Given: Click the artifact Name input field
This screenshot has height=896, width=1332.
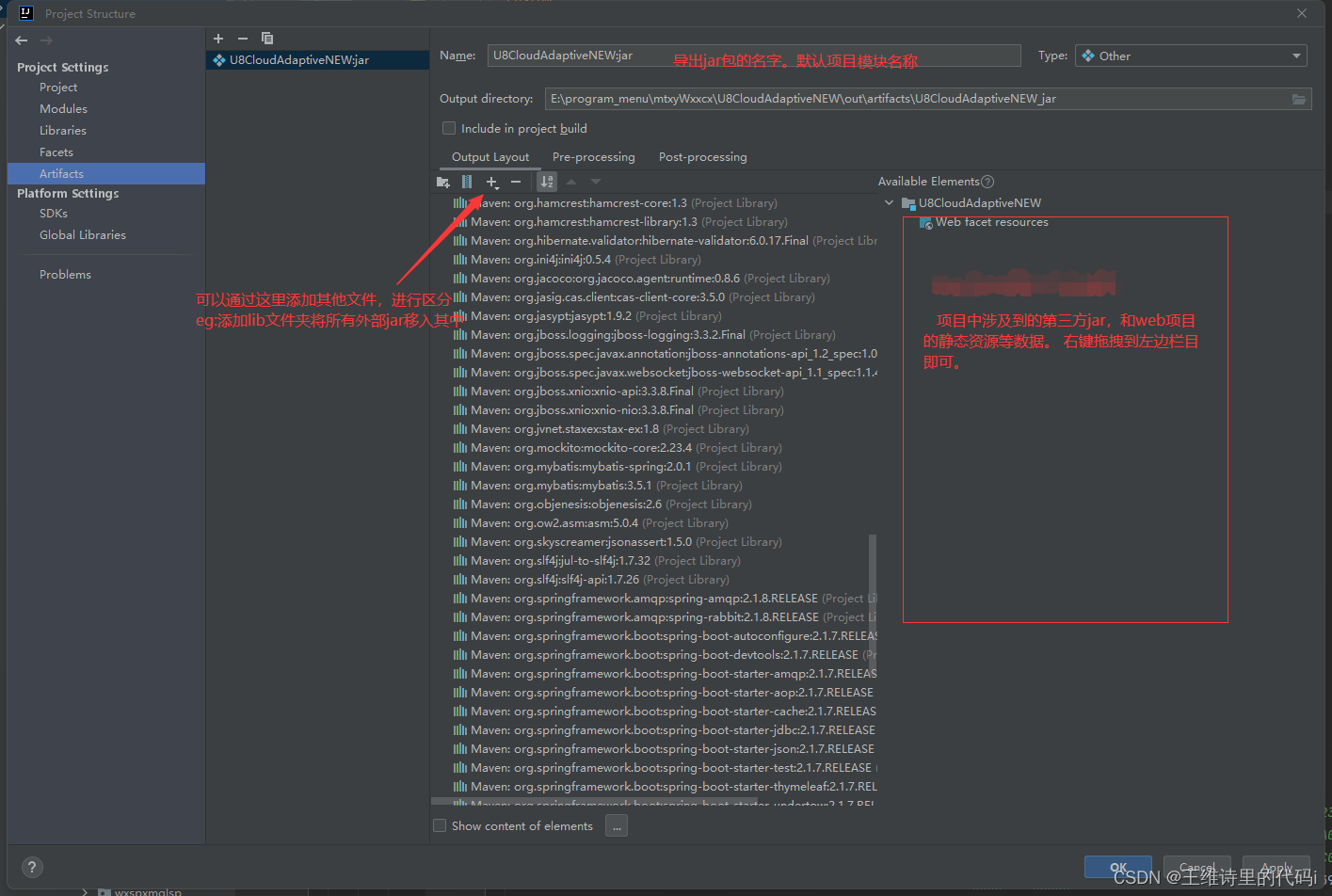Looking at the screenshot, I should click(x=754, y=56).
